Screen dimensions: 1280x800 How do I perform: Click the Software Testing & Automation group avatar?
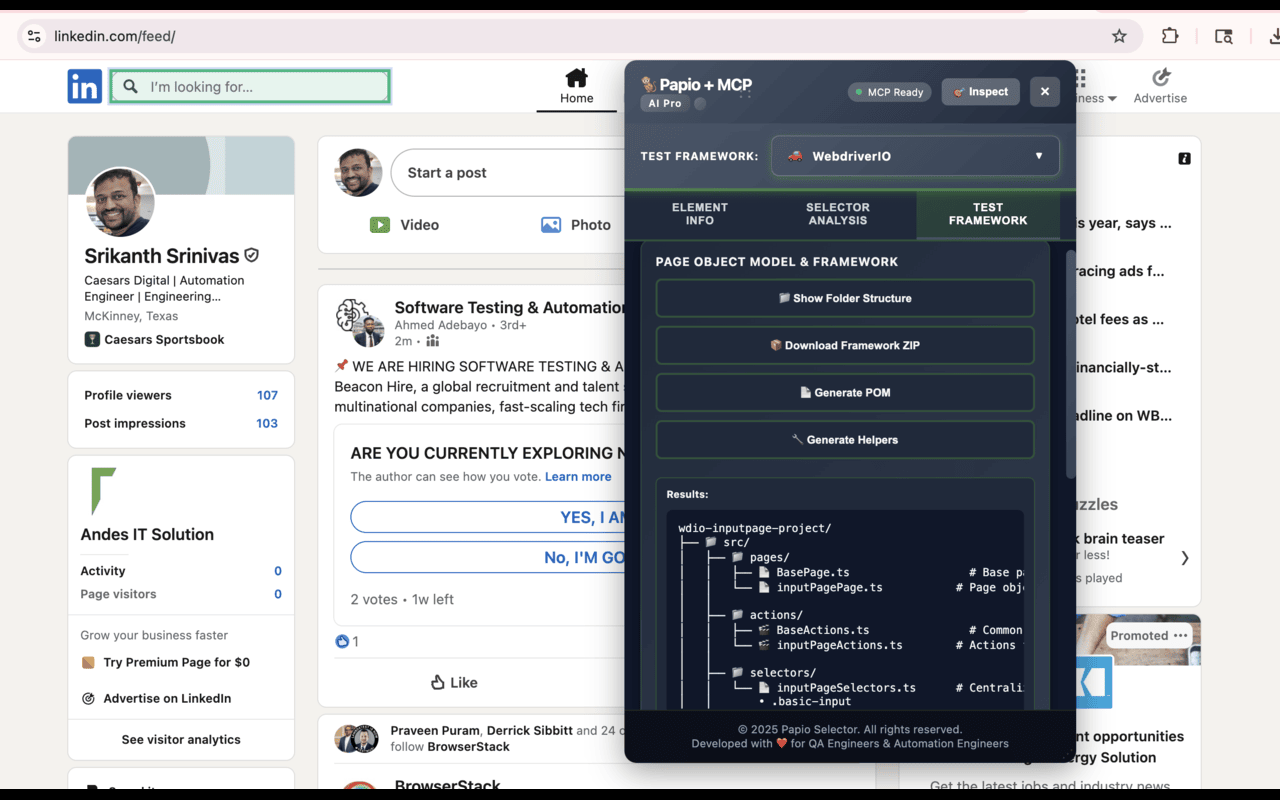[x=360, y=324]
